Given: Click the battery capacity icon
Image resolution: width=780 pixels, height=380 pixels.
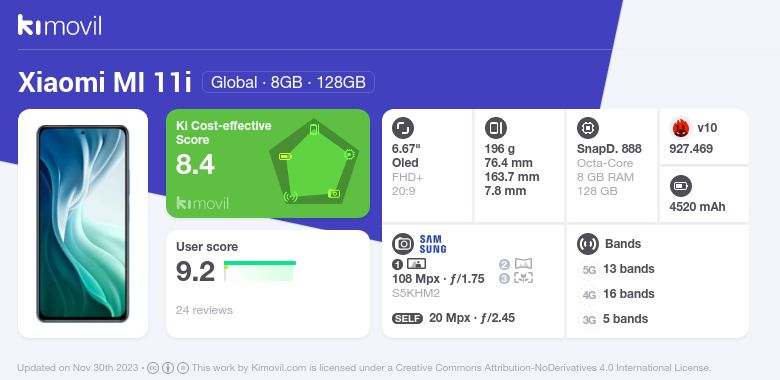Looking at the screenshot, I should [681, 187].
